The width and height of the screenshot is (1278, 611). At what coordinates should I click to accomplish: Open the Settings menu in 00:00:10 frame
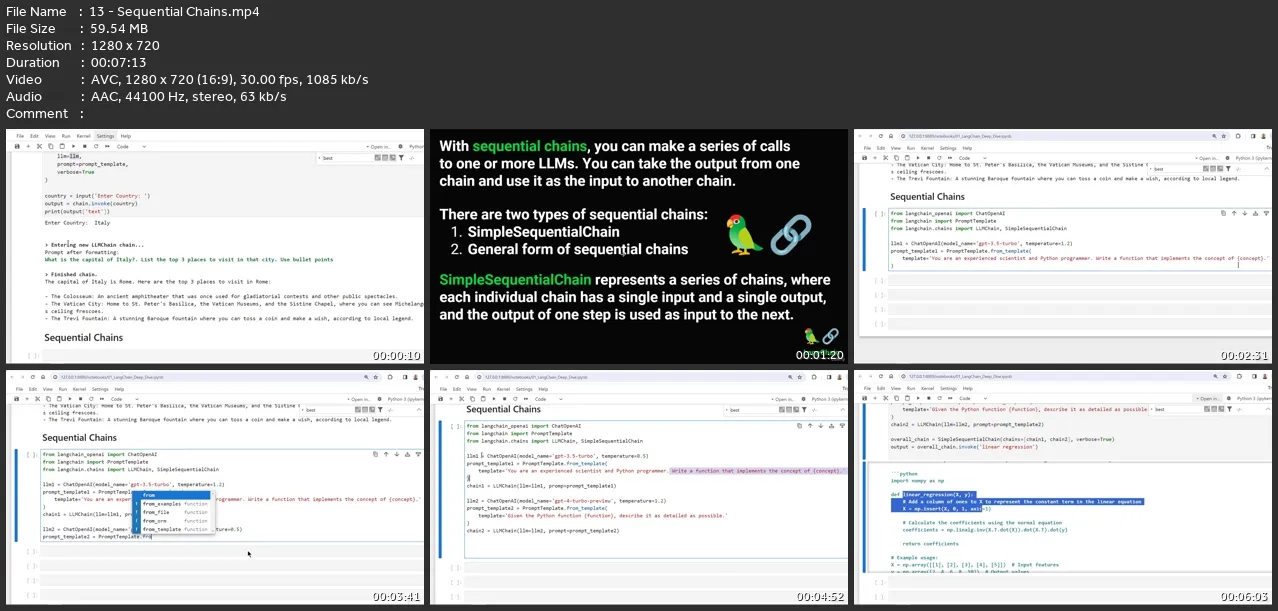point(105,136)
